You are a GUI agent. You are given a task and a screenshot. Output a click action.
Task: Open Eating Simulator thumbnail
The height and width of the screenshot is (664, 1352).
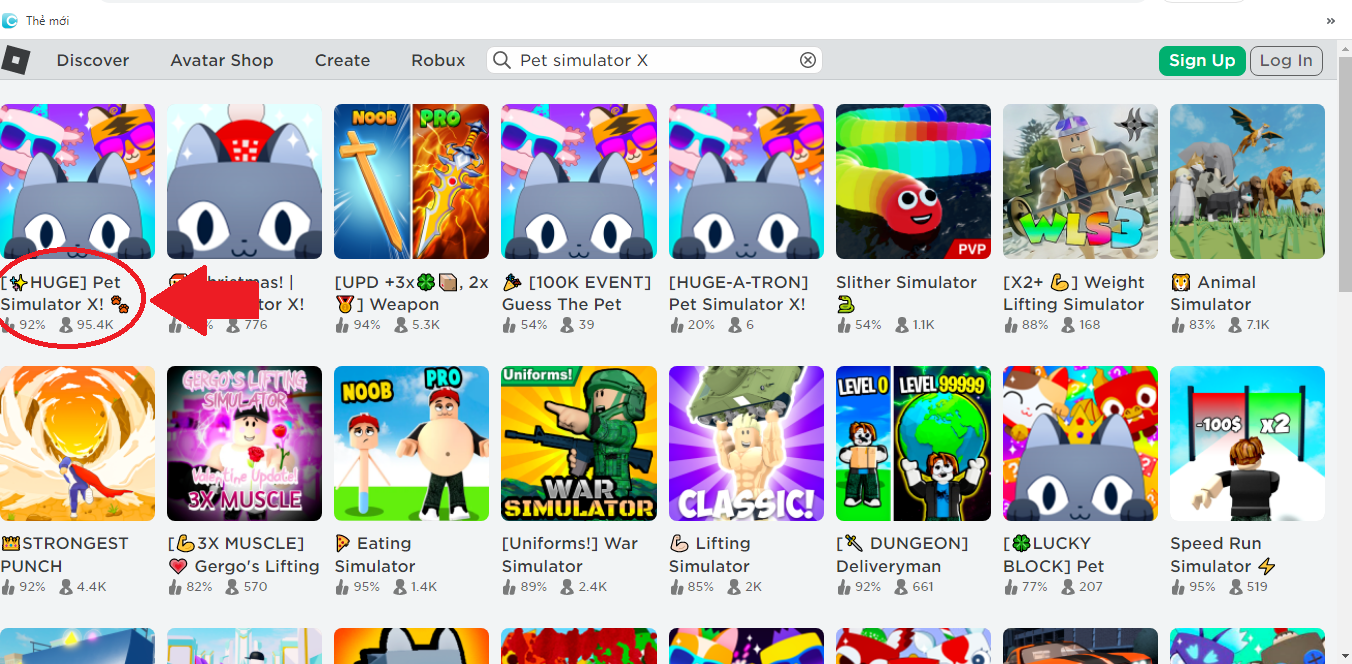[412, 443]
